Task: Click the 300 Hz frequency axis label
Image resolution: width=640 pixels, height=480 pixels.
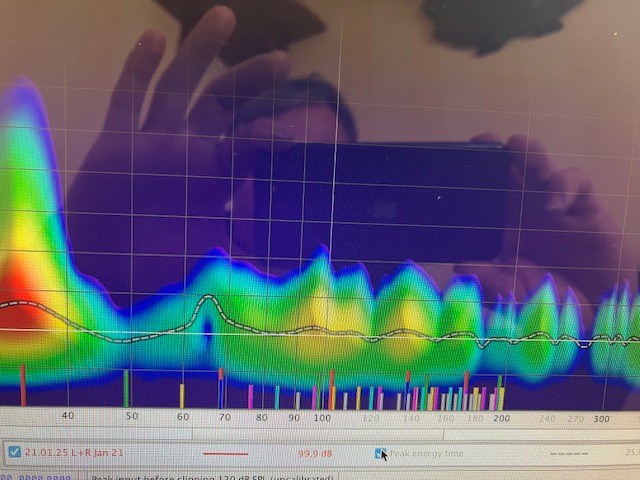Action: click(x=600, y=418)
